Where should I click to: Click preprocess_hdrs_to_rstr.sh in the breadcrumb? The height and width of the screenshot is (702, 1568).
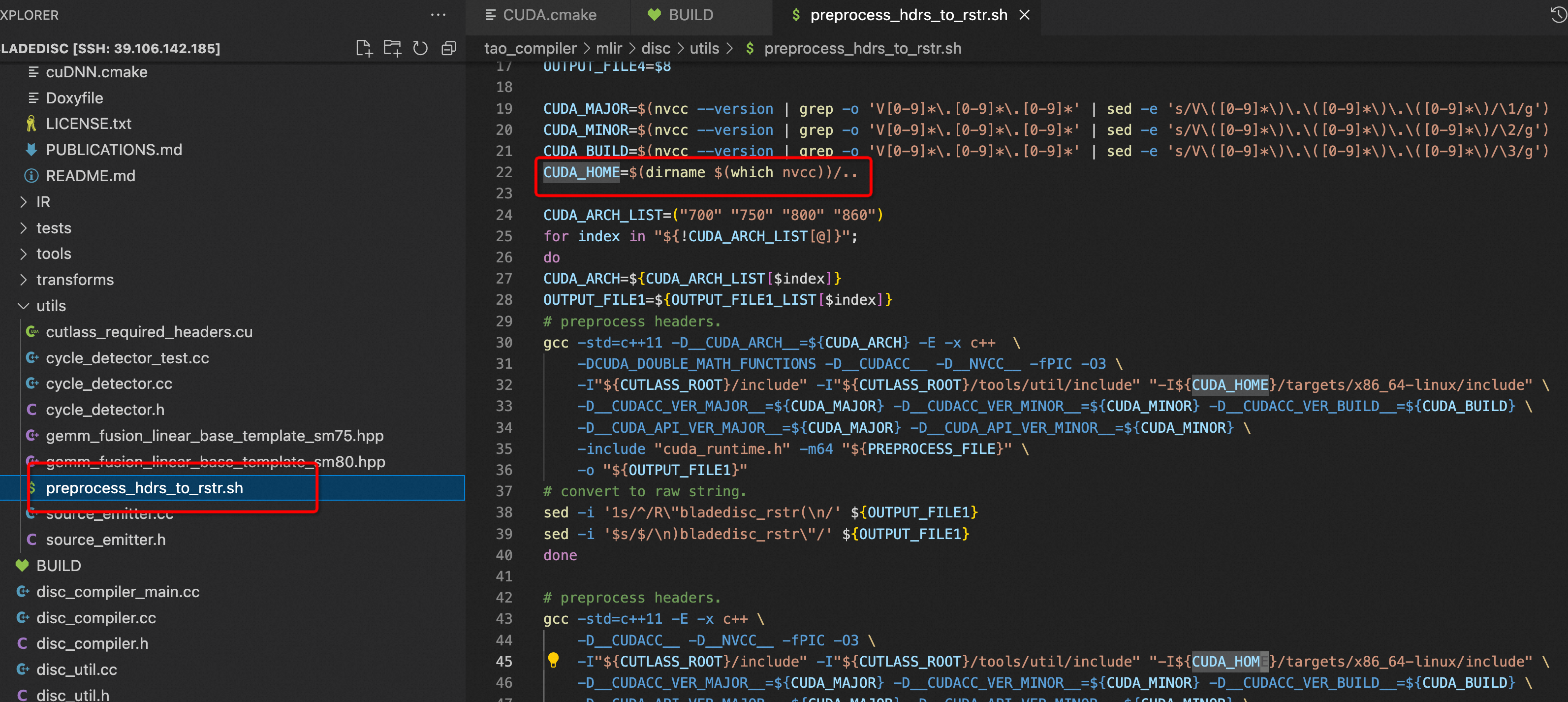pyautogui.click(x=863, y=48)
